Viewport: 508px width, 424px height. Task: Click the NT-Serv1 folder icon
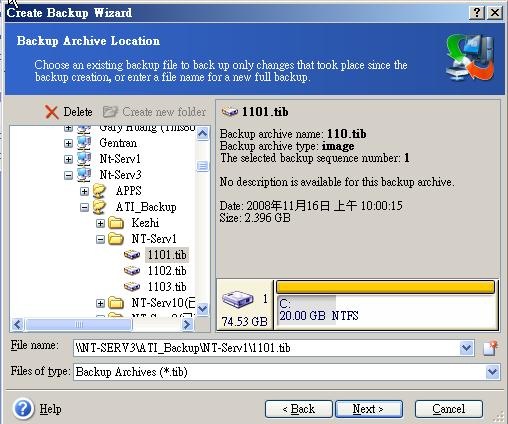pos(116,239)
